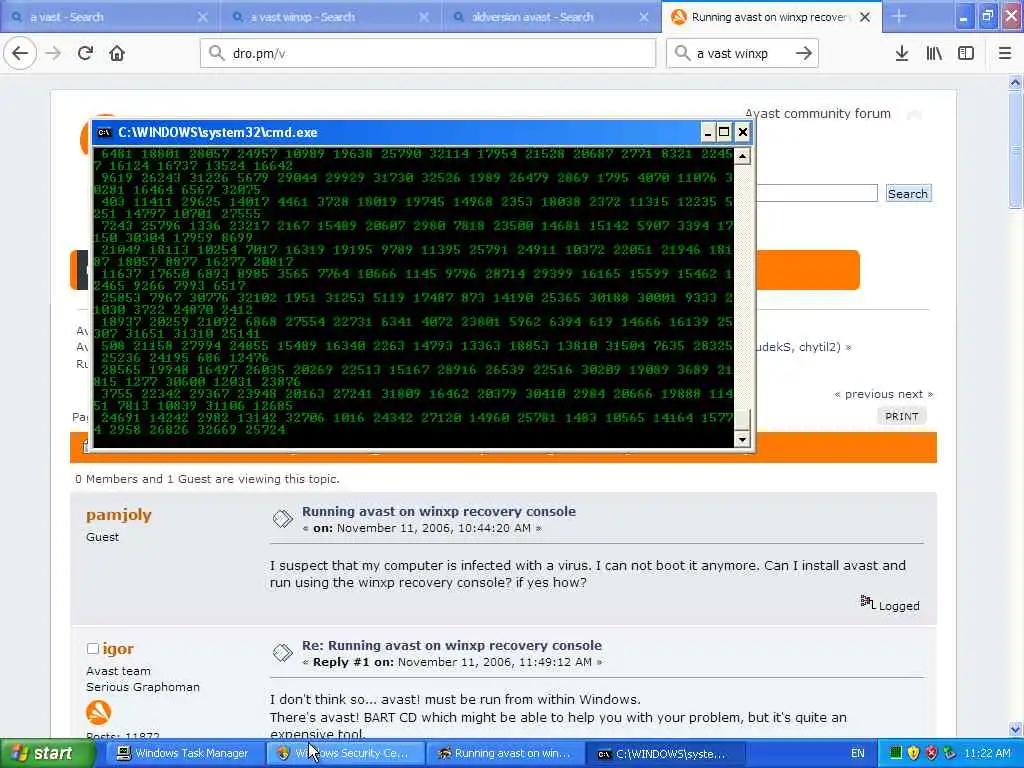
Task: Click the forum search text field
Action: point(816,193)
